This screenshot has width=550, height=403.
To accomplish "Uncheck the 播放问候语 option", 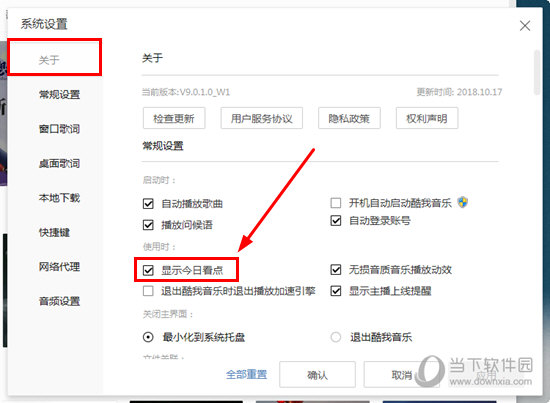I will click(148, 224).
